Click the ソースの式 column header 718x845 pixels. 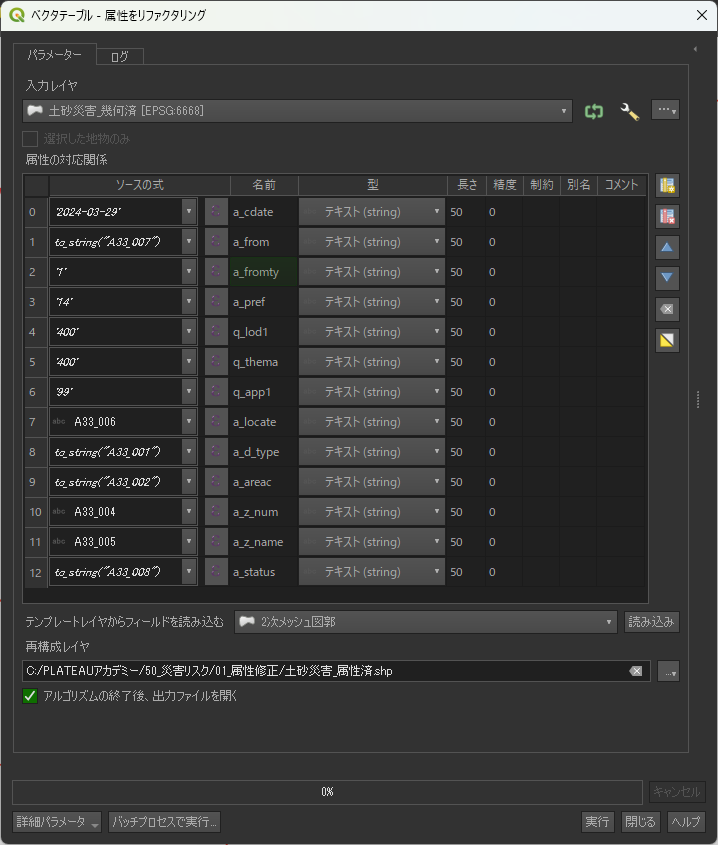(x=140, y=185)
